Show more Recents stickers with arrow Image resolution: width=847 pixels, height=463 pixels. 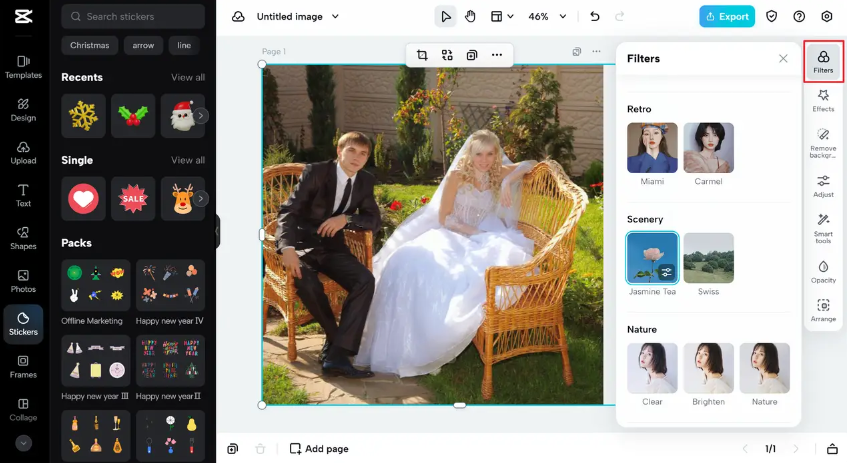pyautogui.click(x=200, y=116)
